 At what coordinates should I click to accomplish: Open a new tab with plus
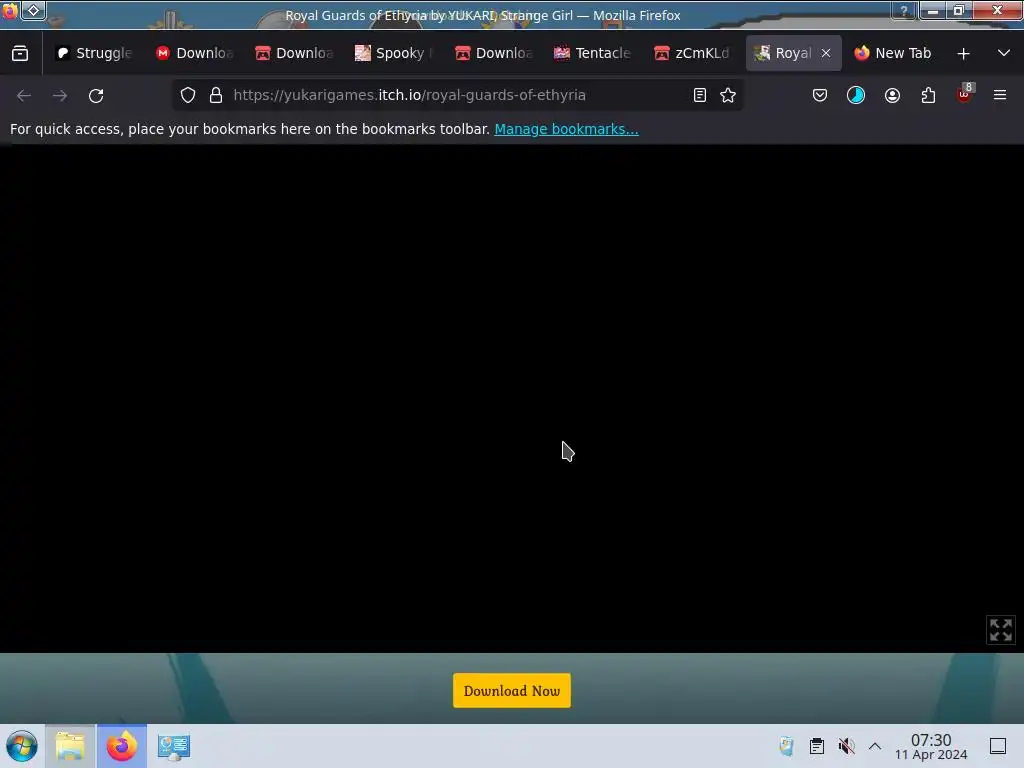point(963,54)
